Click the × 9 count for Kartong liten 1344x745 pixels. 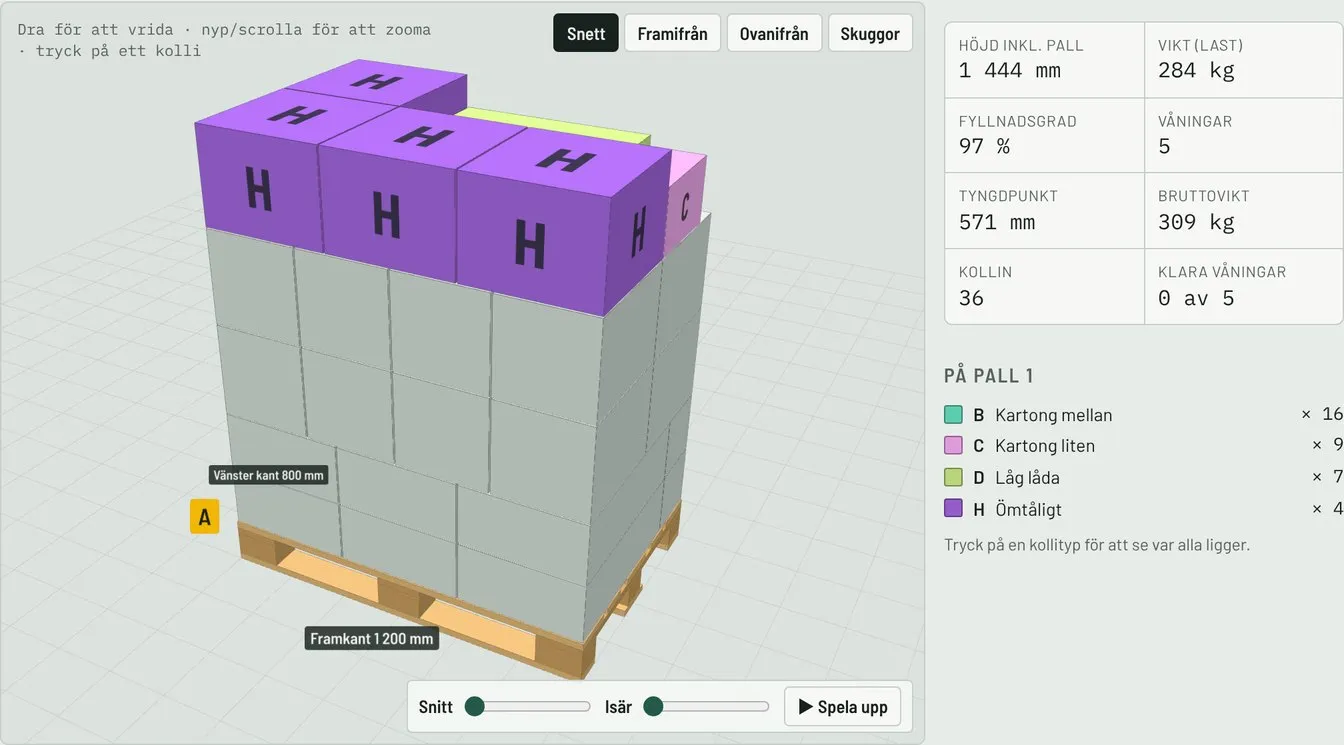(1327, 446)
